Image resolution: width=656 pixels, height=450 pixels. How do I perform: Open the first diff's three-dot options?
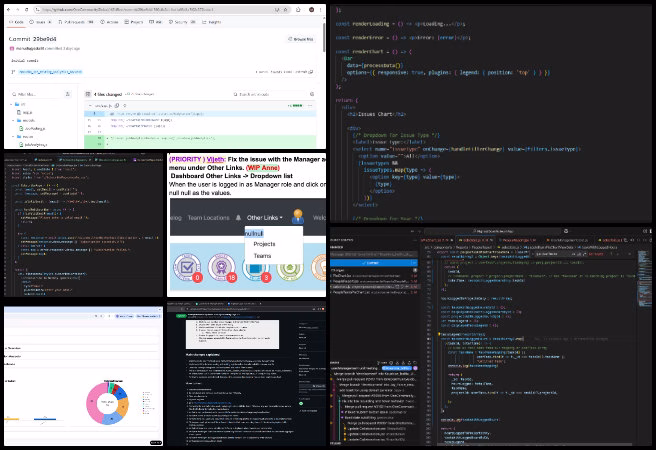coord(310,105)
